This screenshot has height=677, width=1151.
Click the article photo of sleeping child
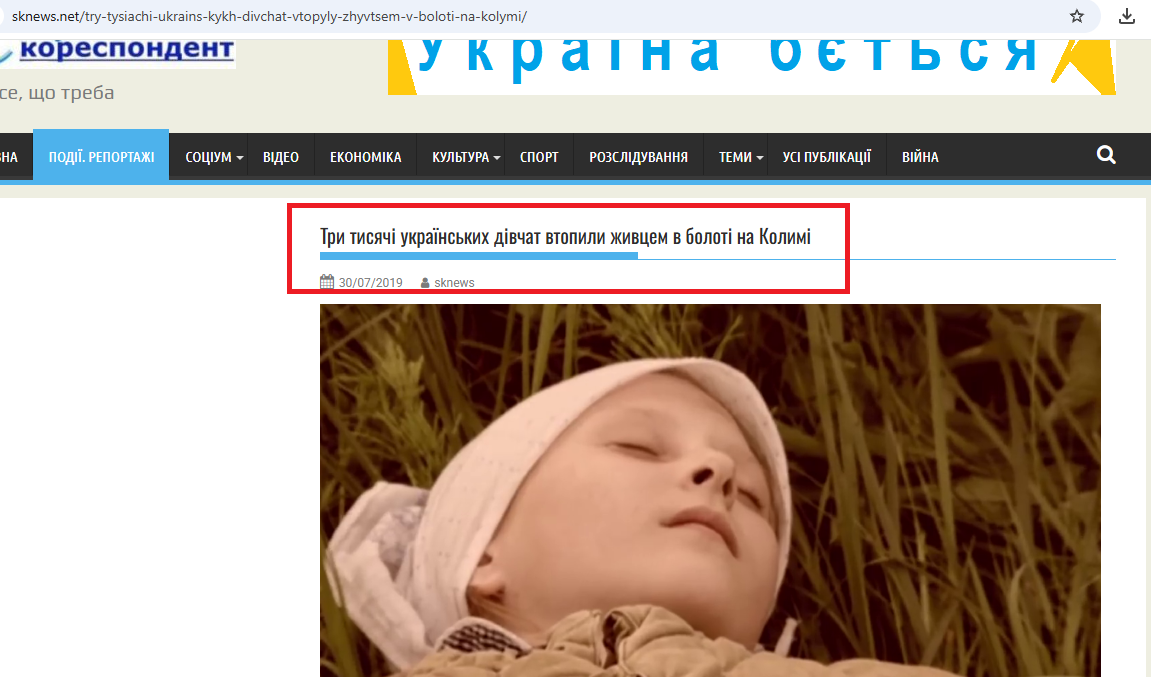(710, 490)
